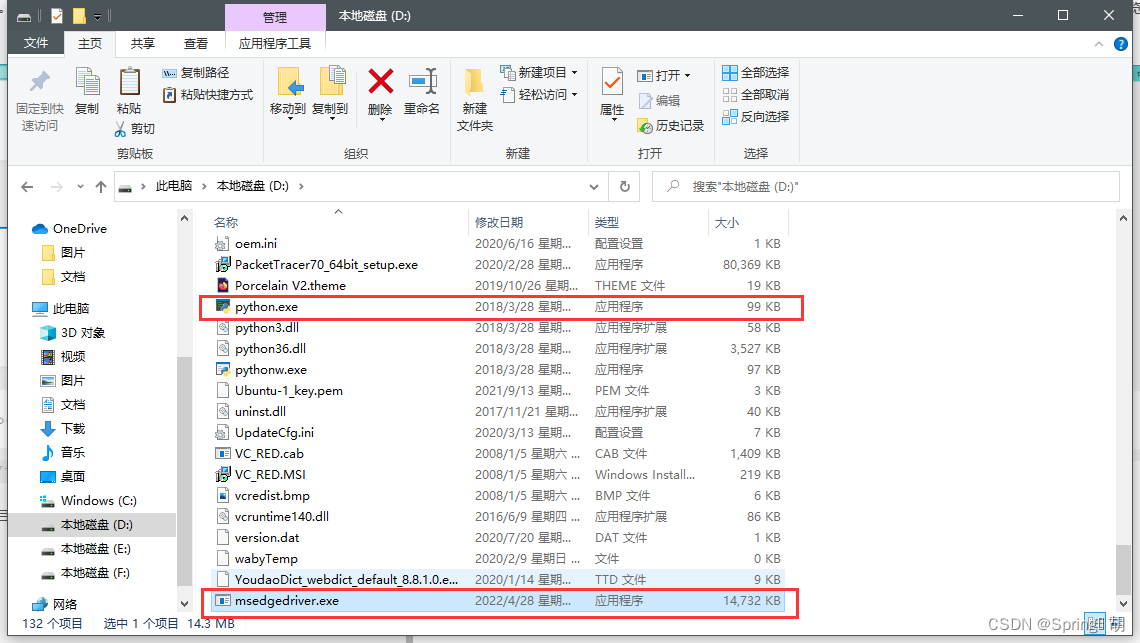Image resolution: width=1140 pixels, height=643 pixels.
Task: Collapse the ribbon with the chevron
Action: (x=1098, y=43)
